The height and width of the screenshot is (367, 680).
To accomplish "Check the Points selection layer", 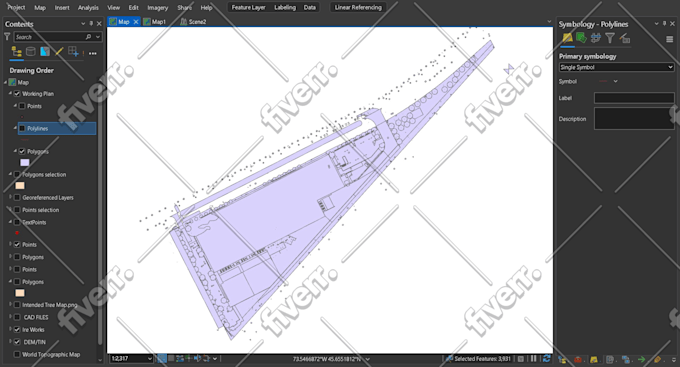I will [x=17, y=210].
